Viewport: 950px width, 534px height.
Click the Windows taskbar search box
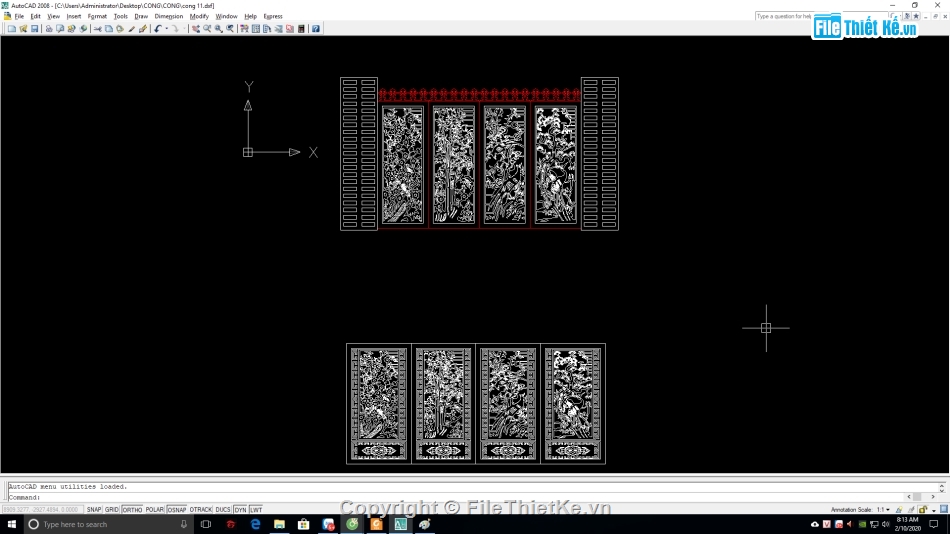click(x=109, y=524)
